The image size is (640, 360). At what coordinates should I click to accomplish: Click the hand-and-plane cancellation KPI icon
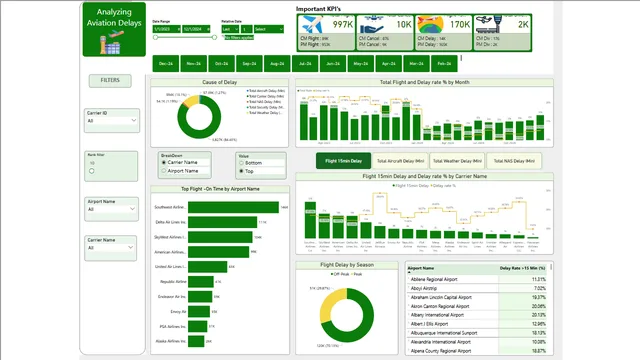(x=371, y=24)
